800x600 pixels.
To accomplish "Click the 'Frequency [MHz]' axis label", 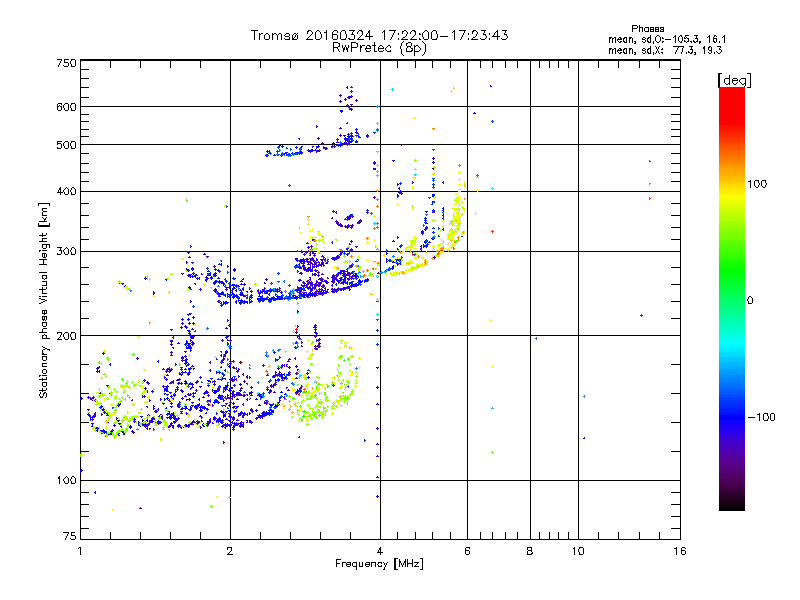I will tap(379, 564).
